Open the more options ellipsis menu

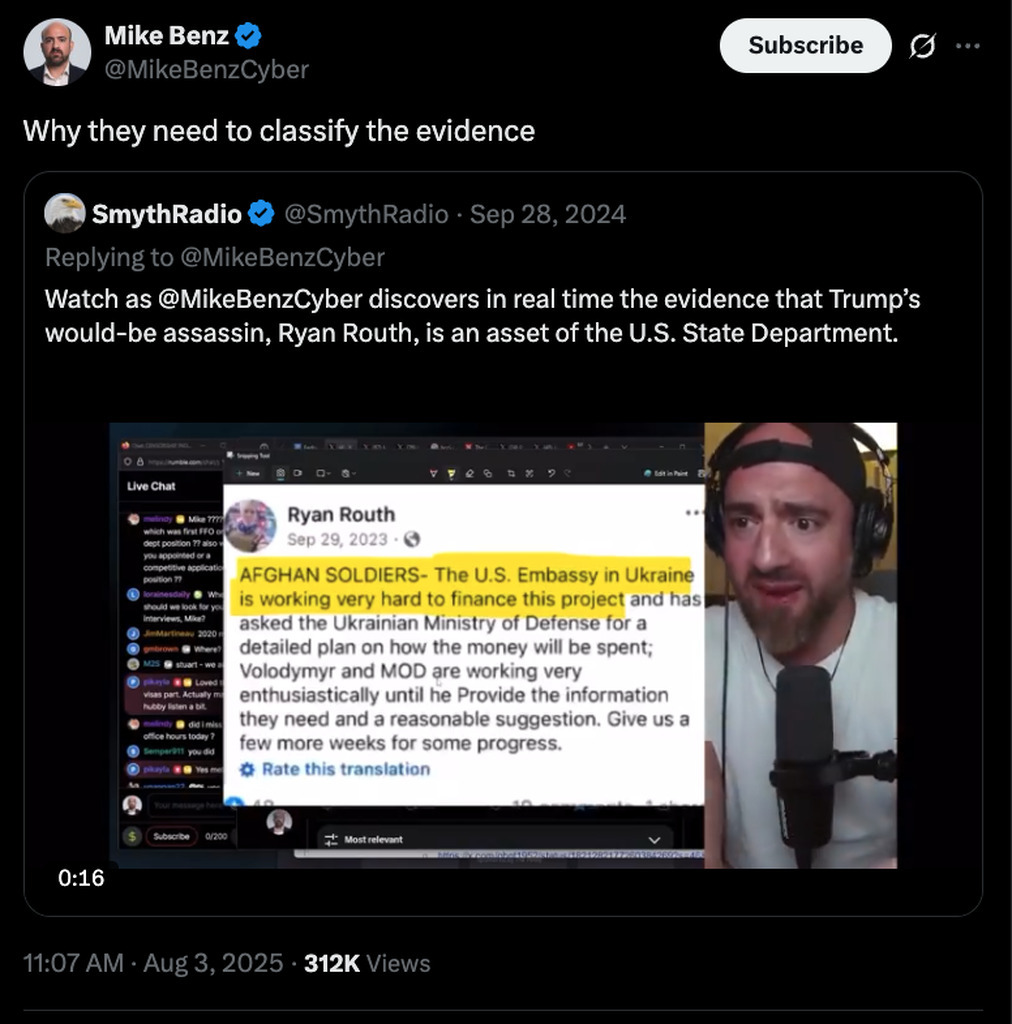967,46
